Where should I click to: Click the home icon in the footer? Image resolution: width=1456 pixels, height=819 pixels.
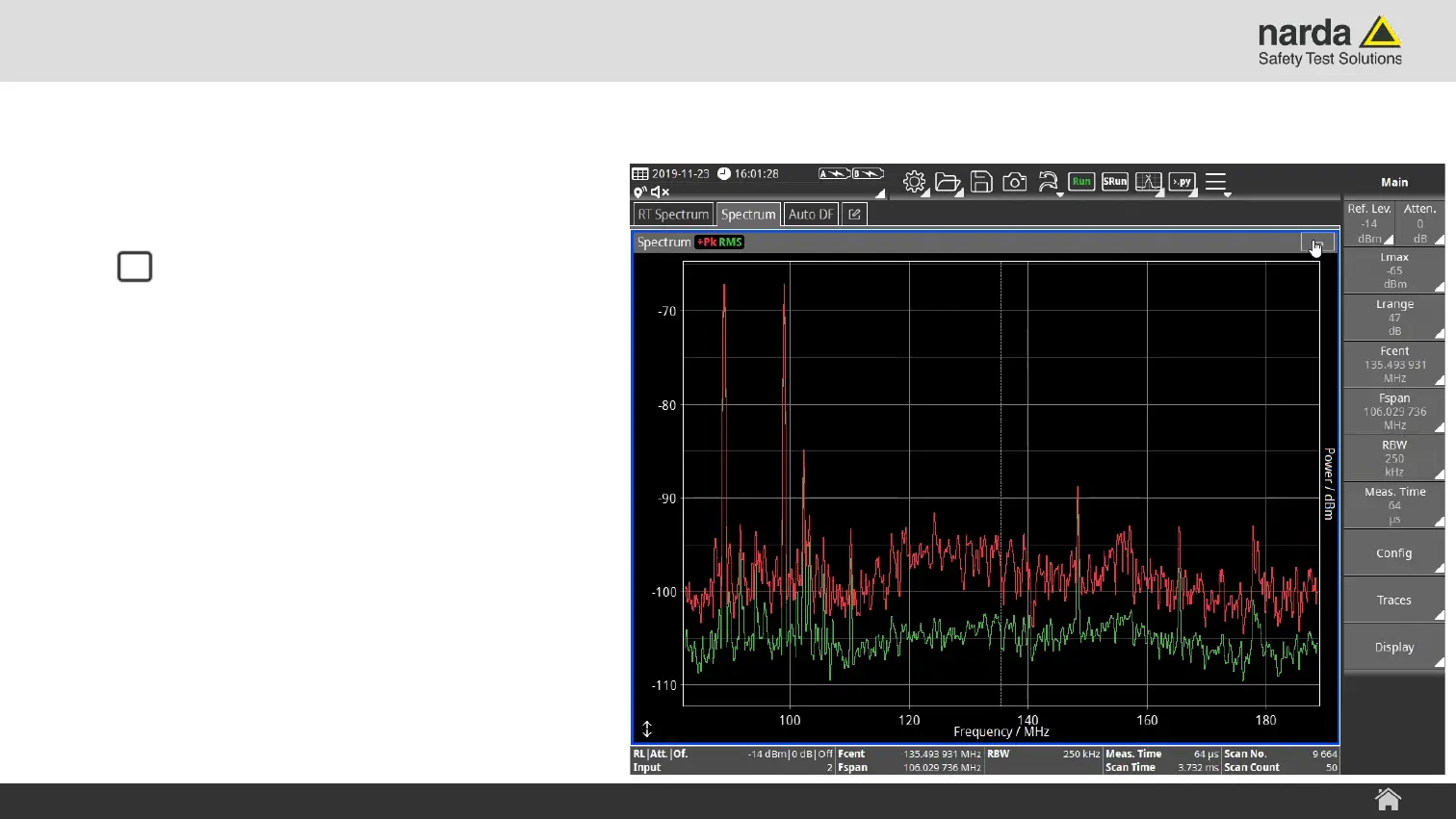coord(1388,800)
